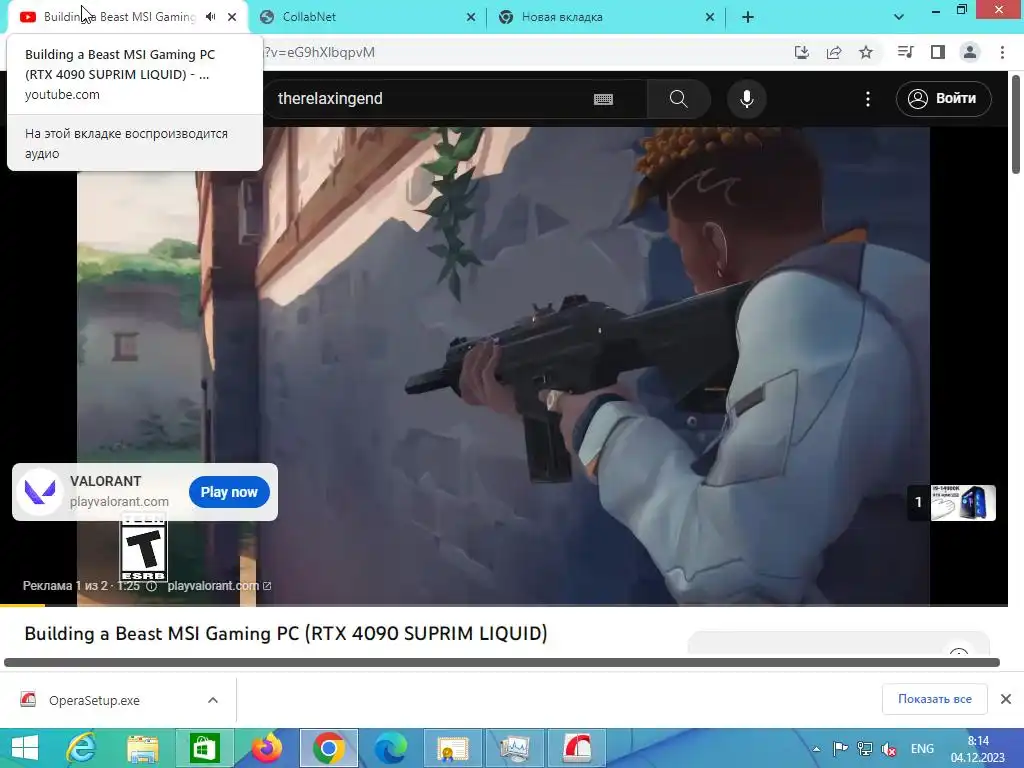The image size is (1024, 768).
Task: Open the Windows Store taskbar icon
Action: click(204, 748)
